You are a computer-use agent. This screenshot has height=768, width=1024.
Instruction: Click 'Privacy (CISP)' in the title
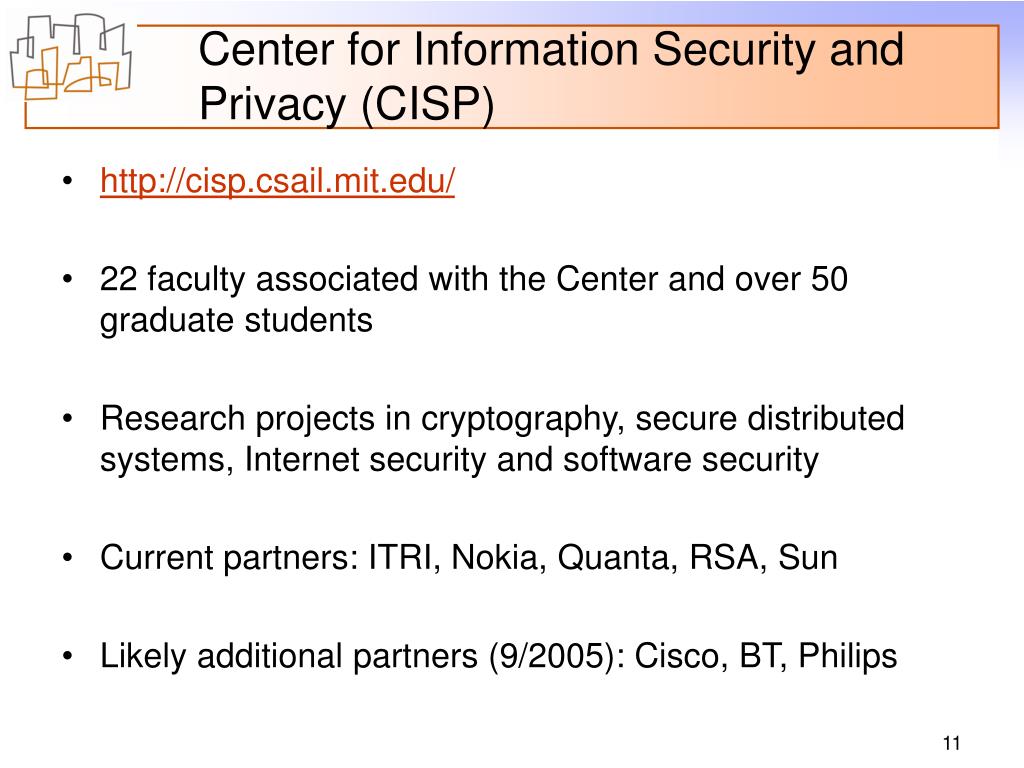(x=346, y=103)
